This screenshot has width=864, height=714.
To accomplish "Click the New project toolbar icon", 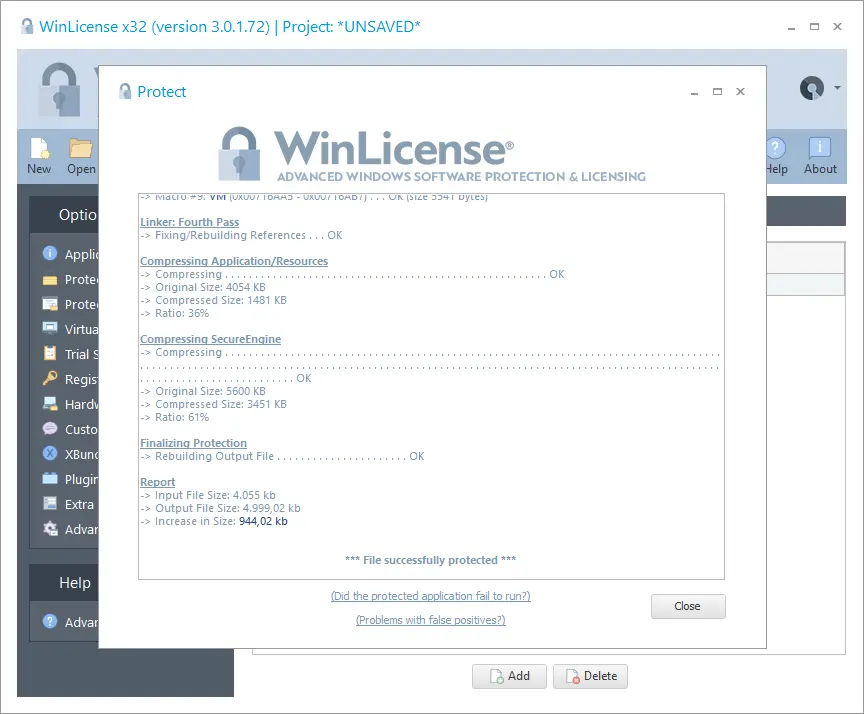I will click(39, 149).
